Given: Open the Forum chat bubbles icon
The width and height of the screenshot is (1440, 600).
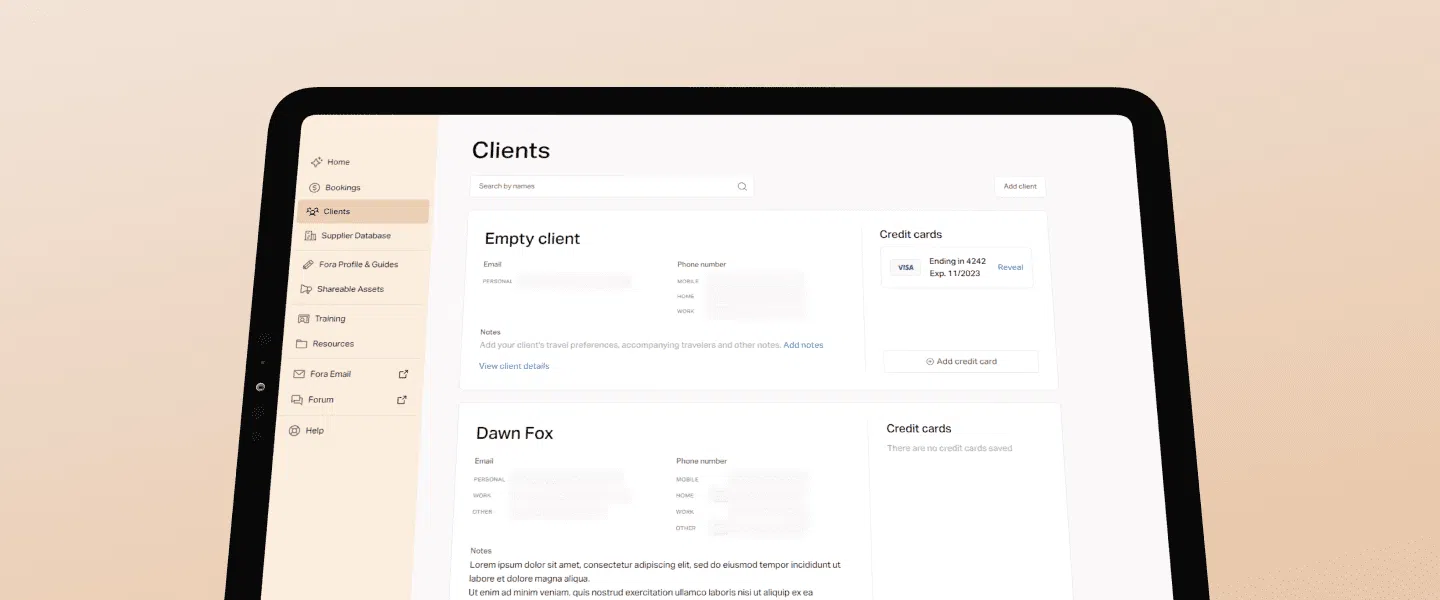Looking at the screenshot, I should point(296,399).
